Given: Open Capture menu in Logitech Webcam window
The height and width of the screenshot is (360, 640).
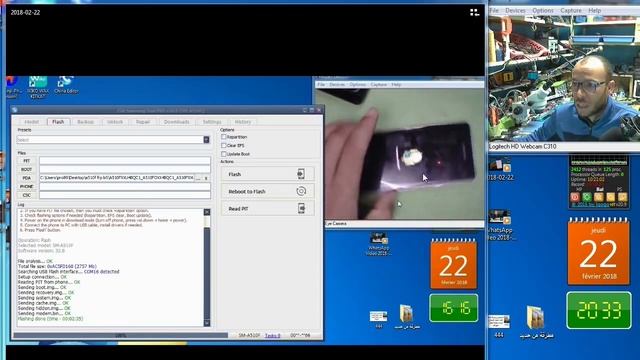Looking at the screenshot, I should 571,11.
